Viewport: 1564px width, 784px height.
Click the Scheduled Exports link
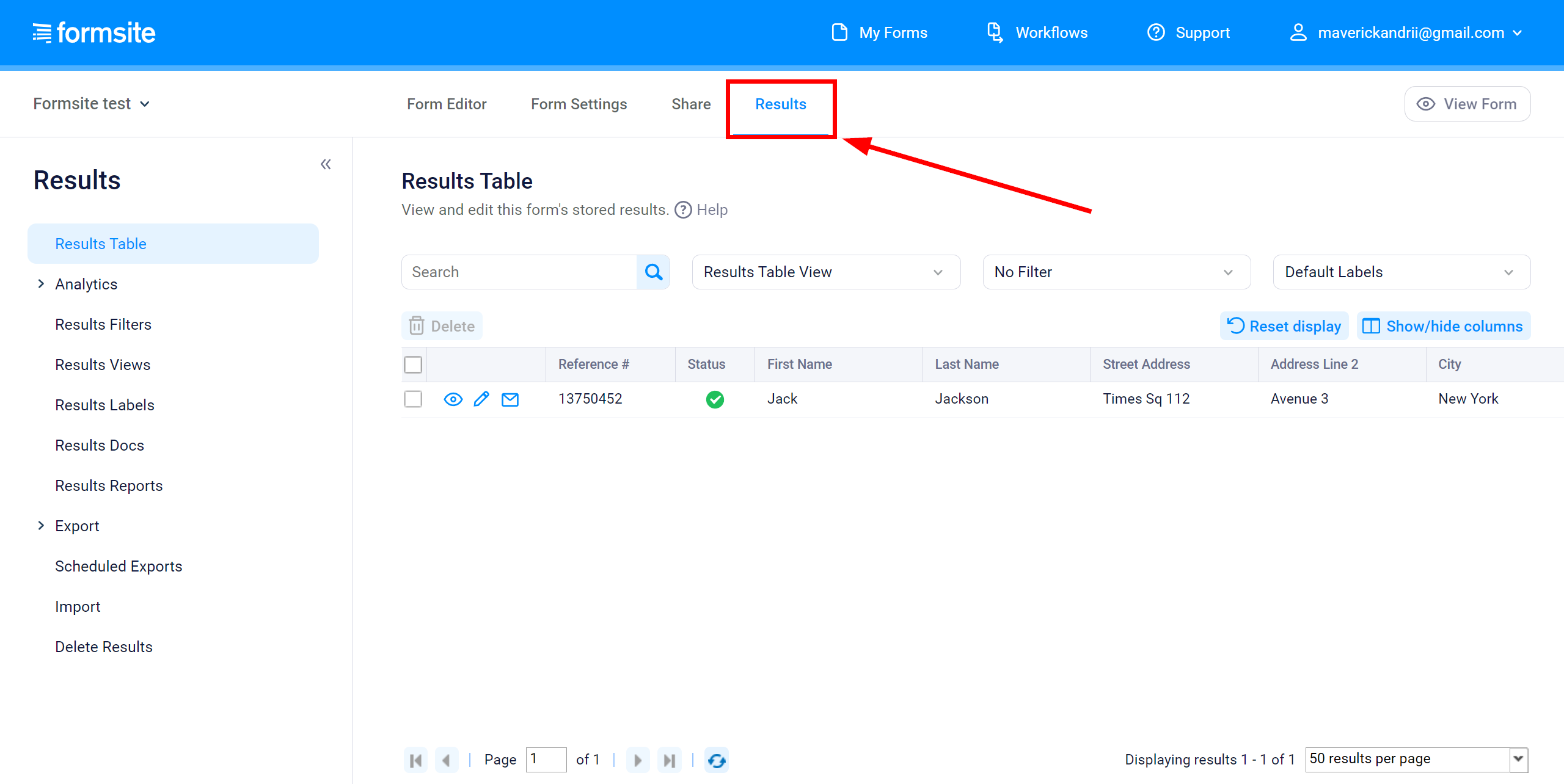tap(119, 566)
